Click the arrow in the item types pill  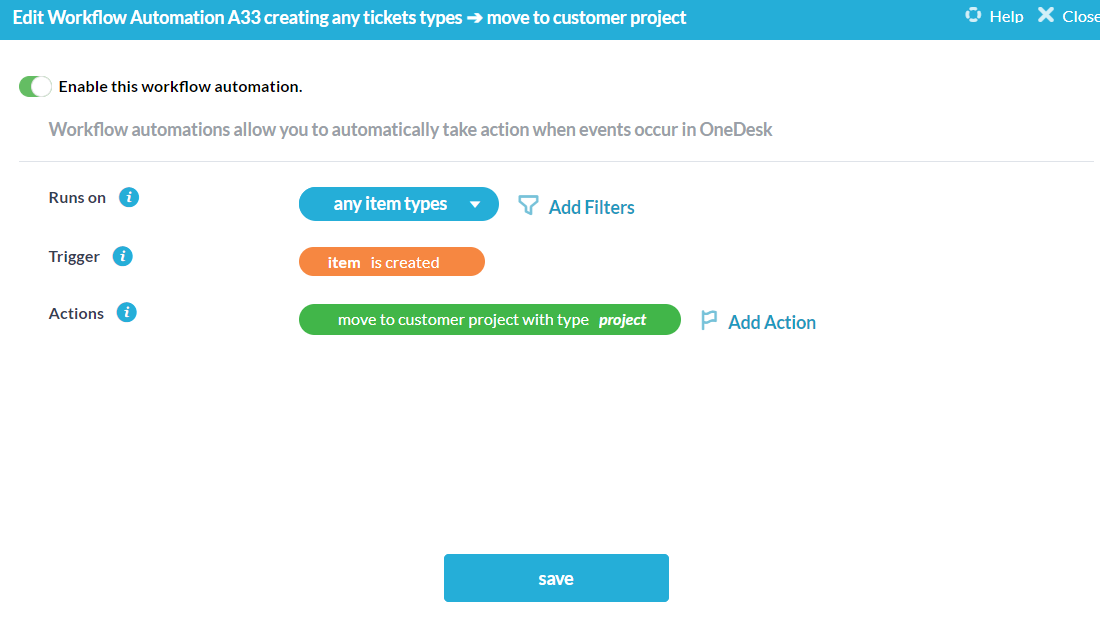pos(475,205)
